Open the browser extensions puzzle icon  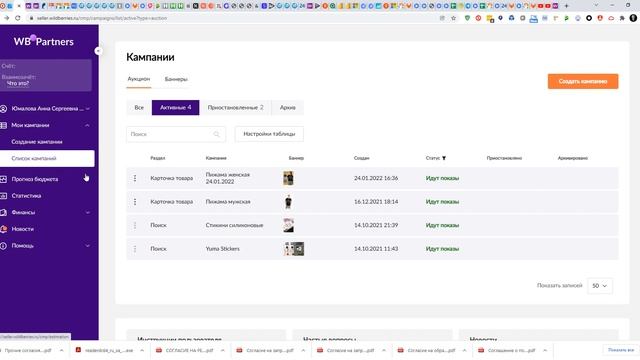pos(622,18)
